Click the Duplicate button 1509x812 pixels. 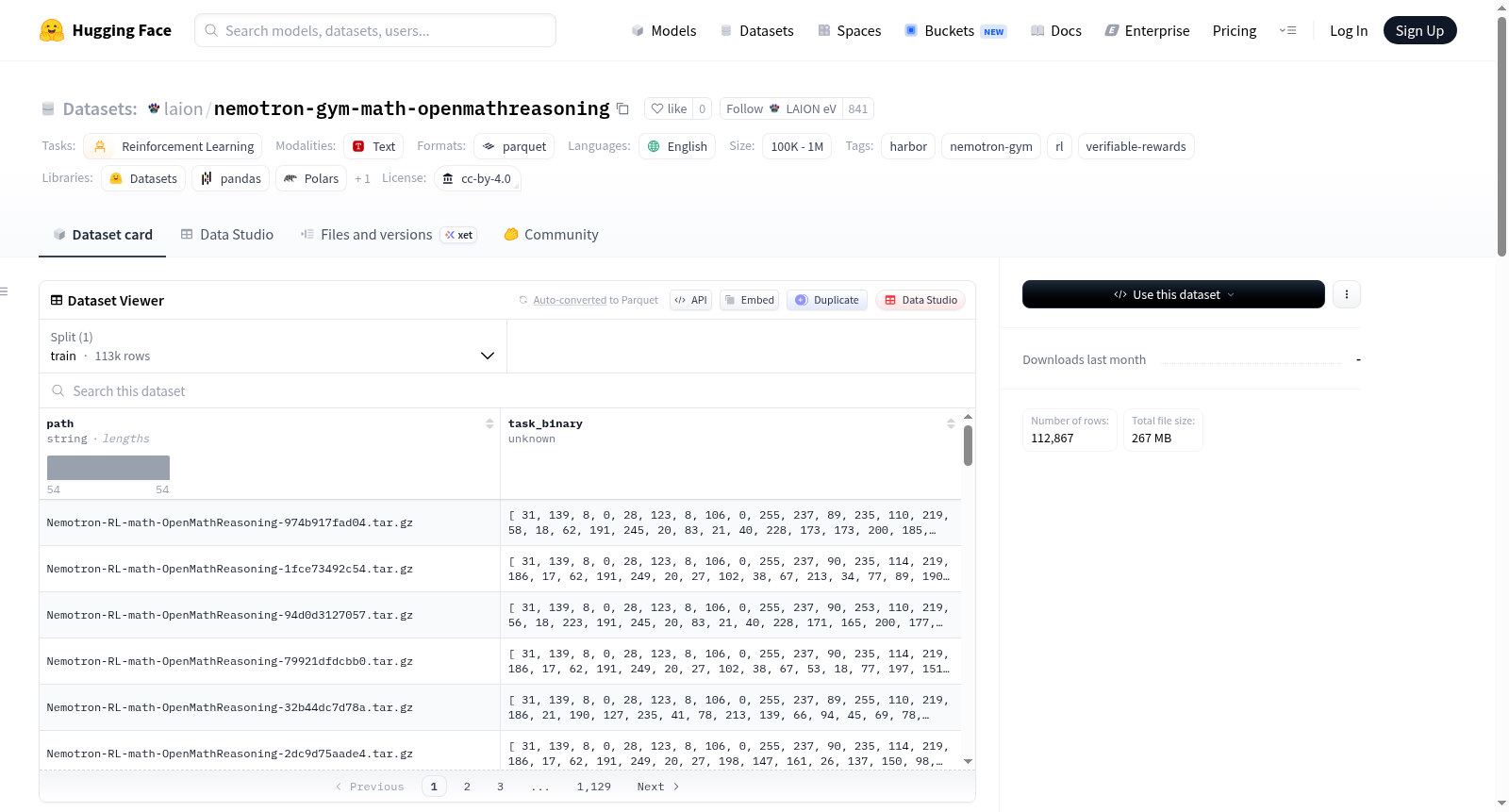pos(827,300)
